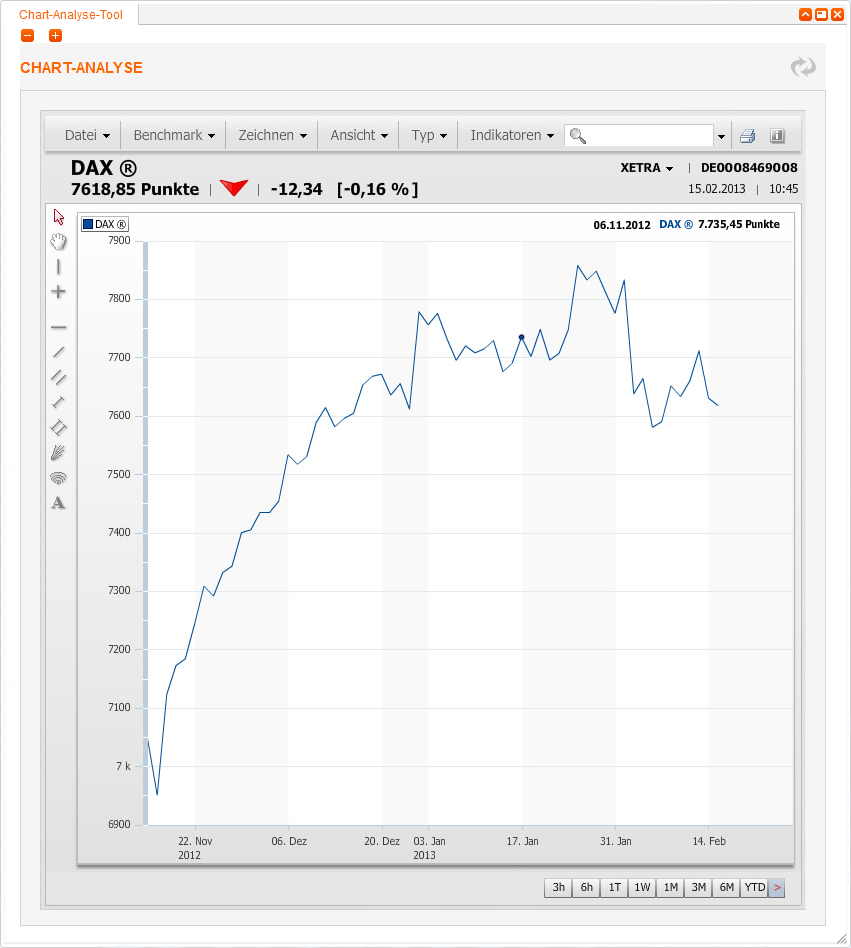The width and height of the screenshot is (851, 948).
Task: Open the Datei menu
Action: point(87,135)
